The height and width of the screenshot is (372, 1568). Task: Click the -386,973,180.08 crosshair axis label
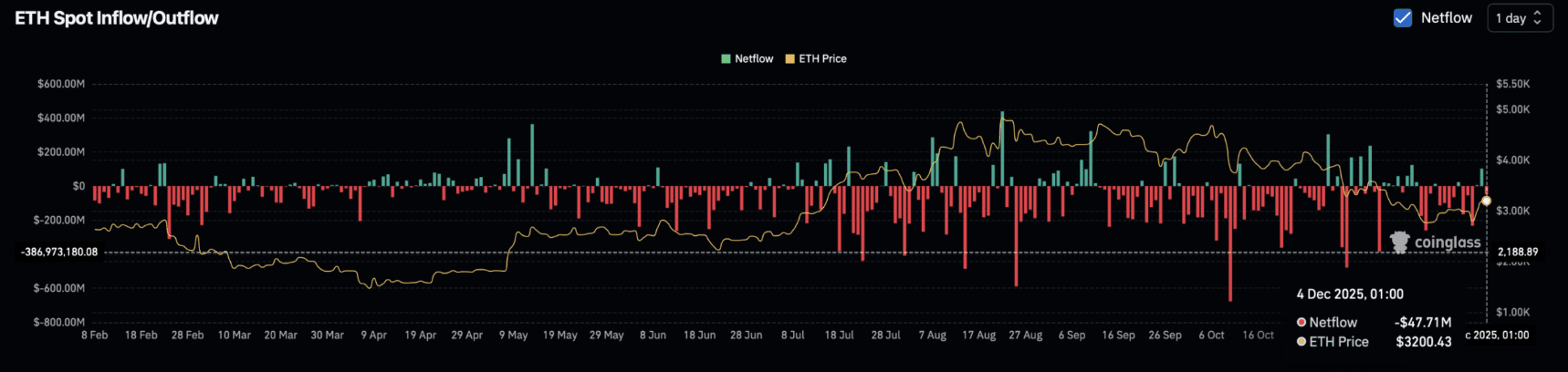click(58, 252)
